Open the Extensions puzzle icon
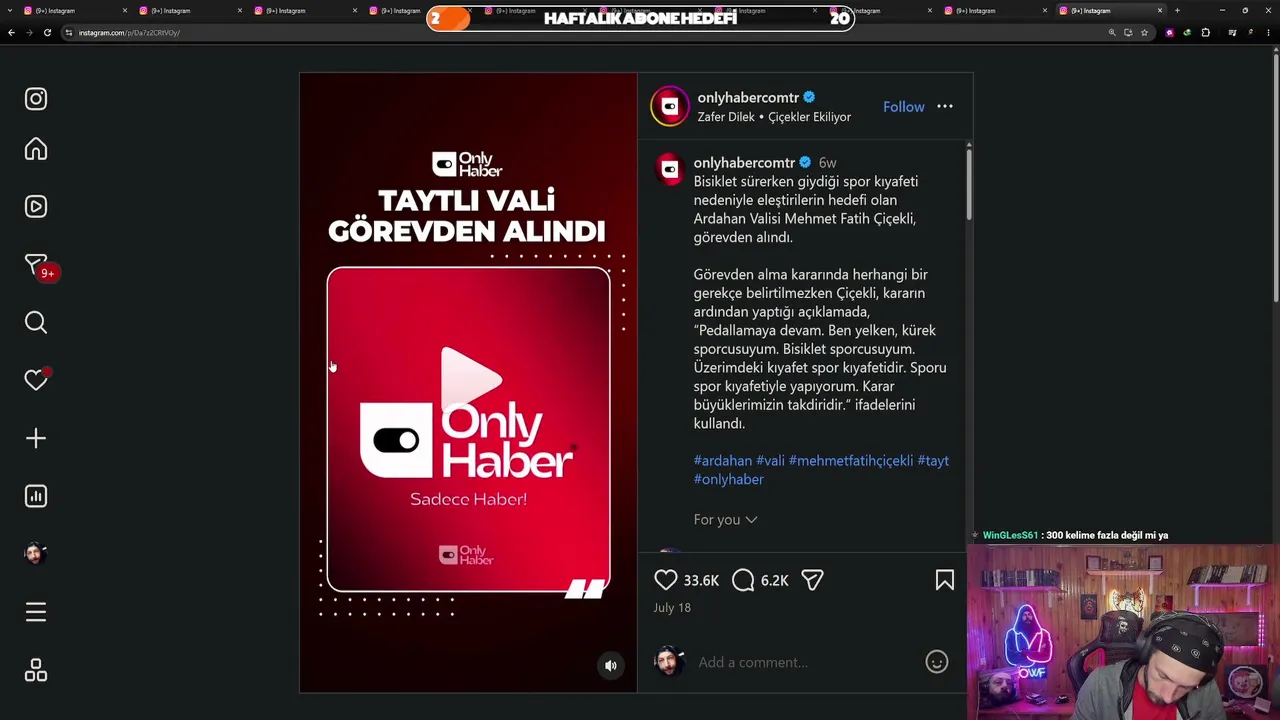Screen dimensions: 1280x720 click(x=1205, y=33)
